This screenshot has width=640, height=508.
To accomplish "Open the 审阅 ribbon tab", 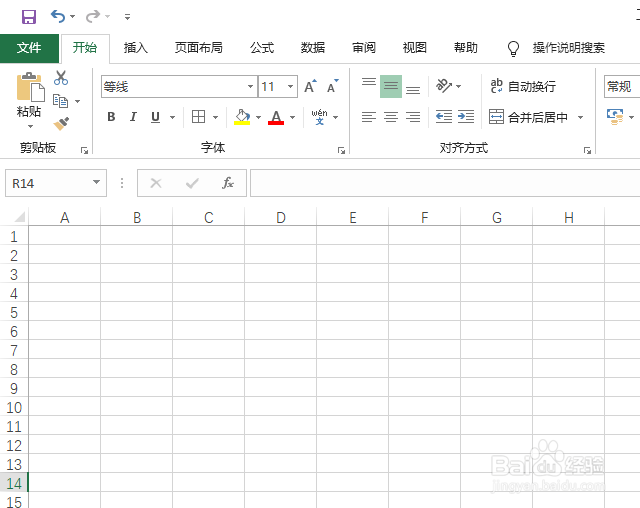I will point(364,48).
